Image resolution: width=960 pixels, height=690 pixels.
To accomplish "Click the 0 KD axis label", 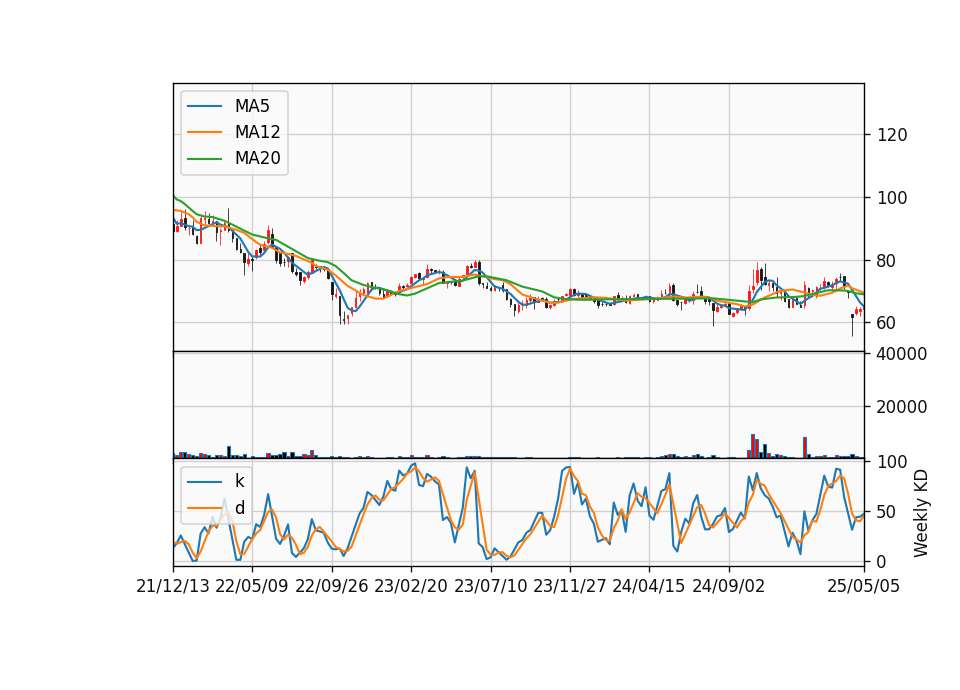I will (882, 562).
